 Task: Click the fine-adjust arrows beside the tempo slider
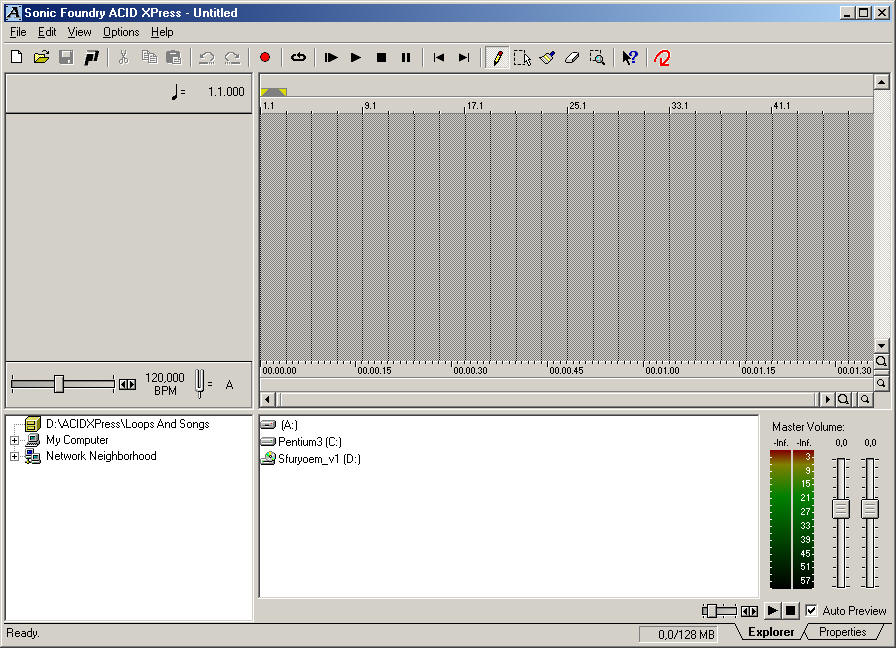[127, 385]
